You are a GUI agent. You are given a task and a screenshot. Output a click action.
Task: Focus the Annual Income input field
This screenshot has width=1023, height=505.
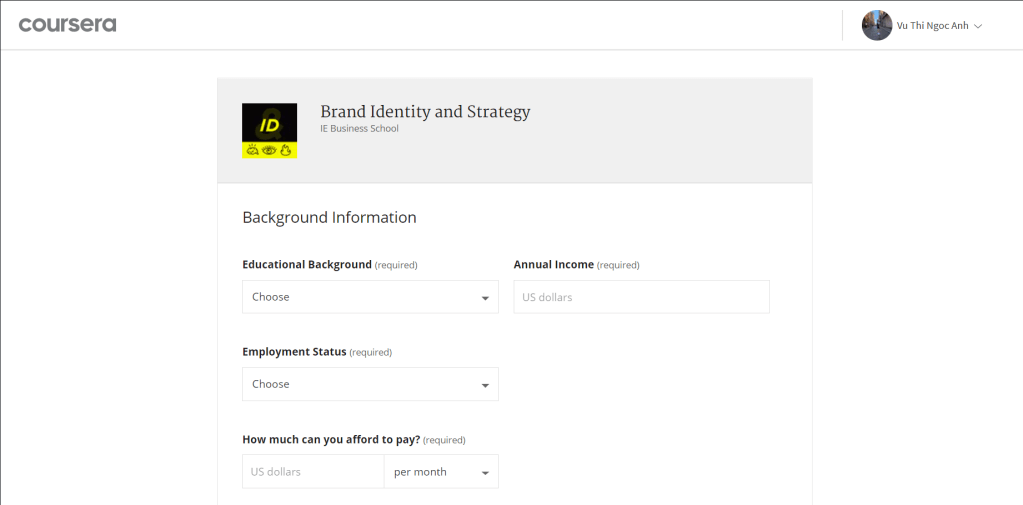pyautogui.click(x=641, y=297)
